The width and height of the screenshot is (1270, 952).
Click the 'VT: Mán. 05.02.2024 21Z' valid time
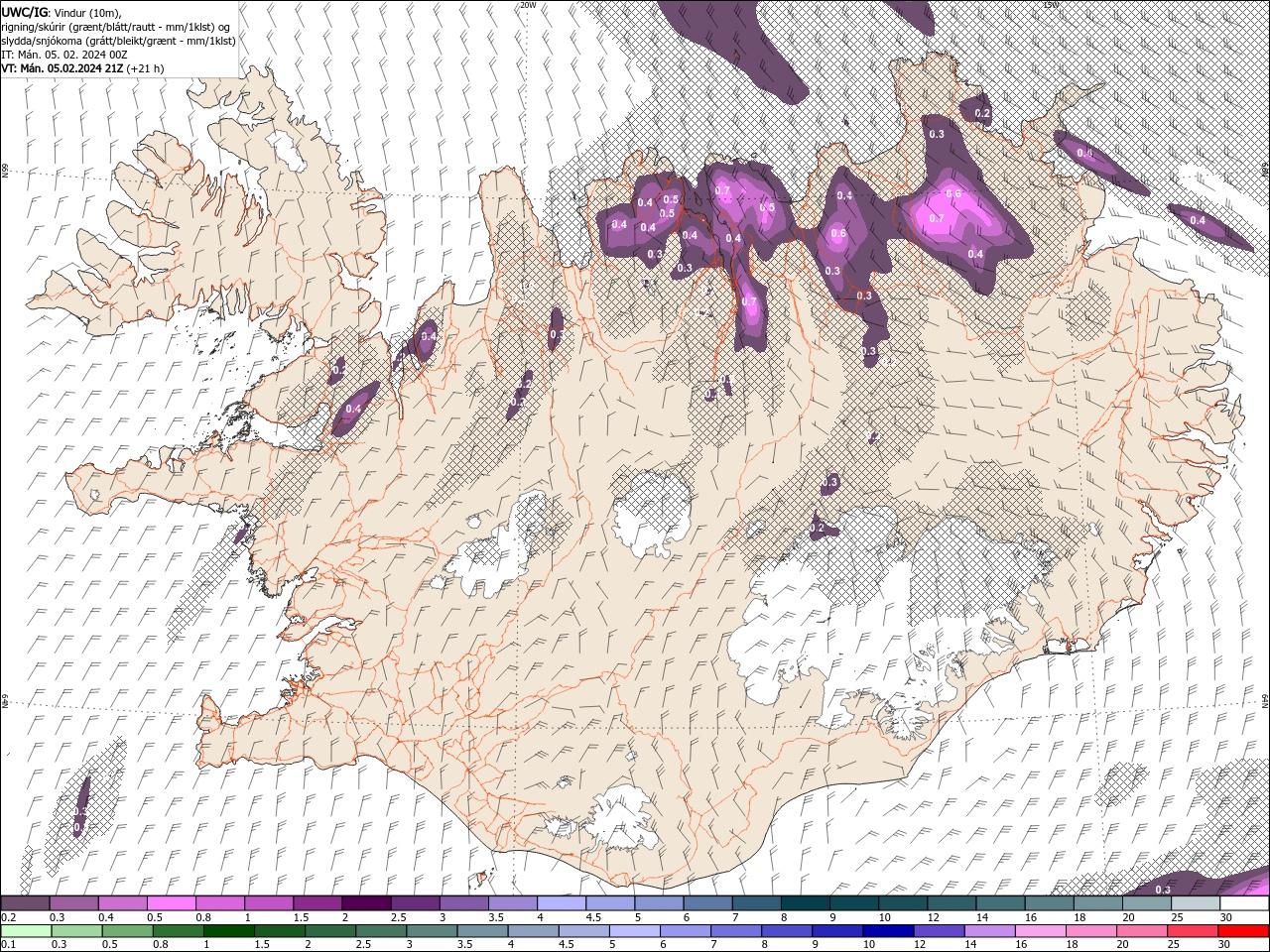tap(63, 68)
